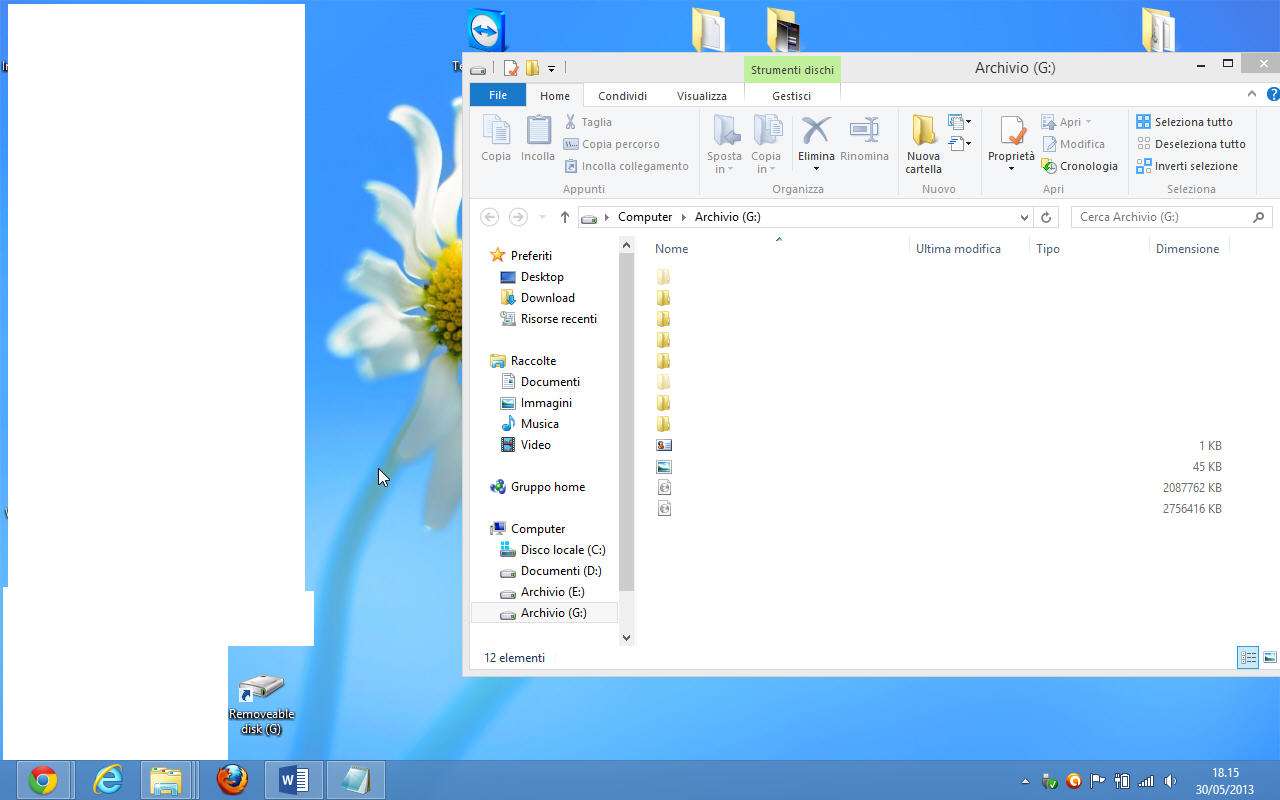
Task: Collapse the ribbon with the chevron
Action: point(1251,94)
